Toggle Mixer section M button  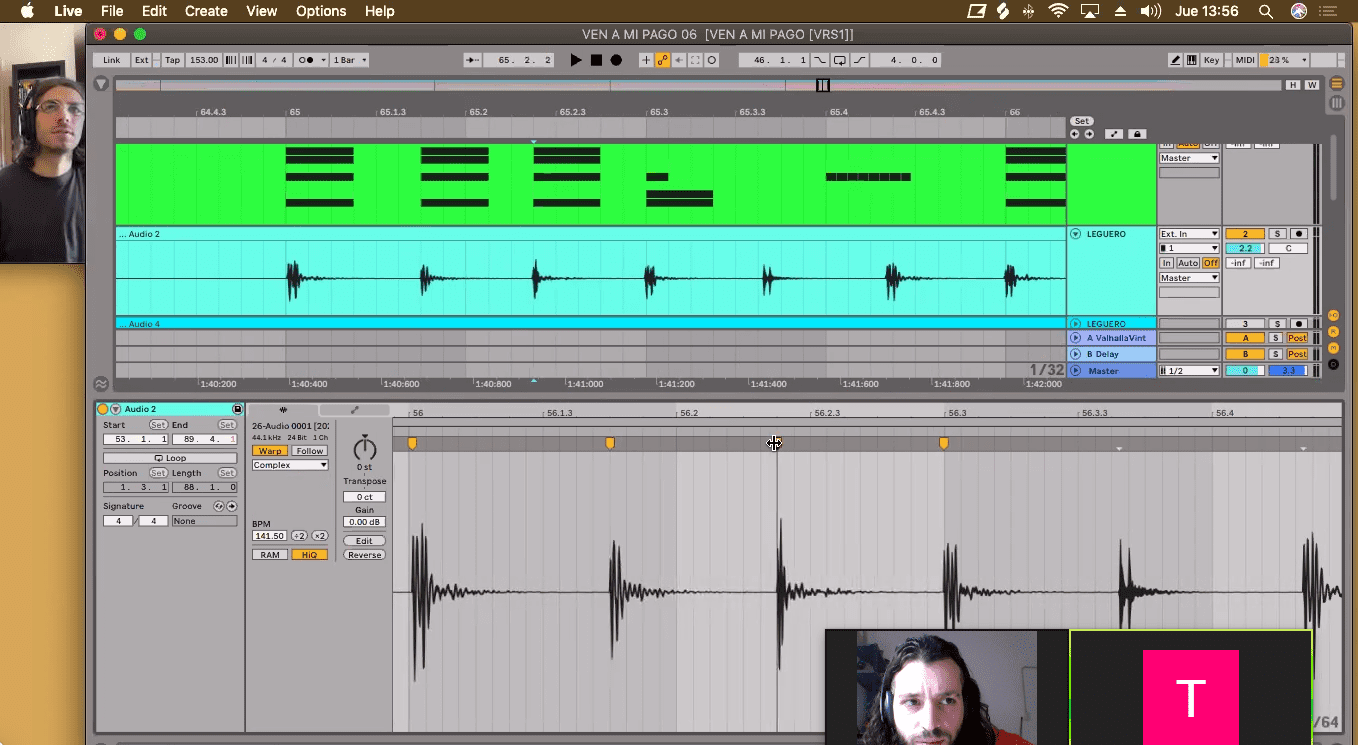click(1333, 348)
